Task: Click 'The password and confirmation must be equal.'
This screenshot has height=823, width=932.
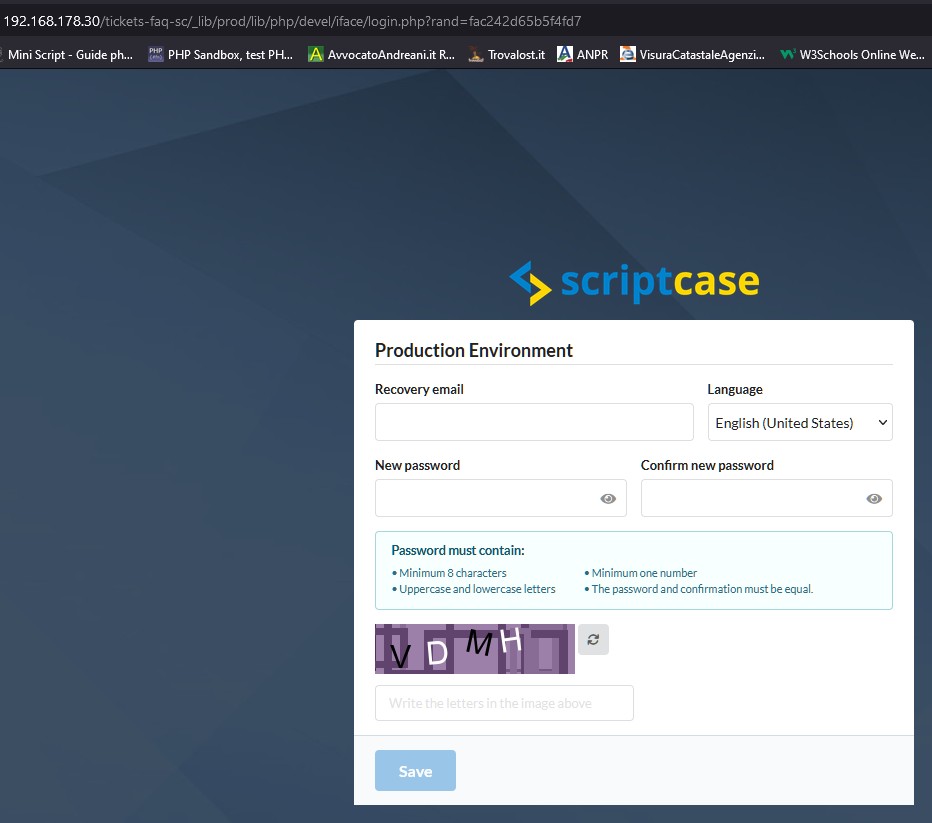Action: tap(702, 589)
